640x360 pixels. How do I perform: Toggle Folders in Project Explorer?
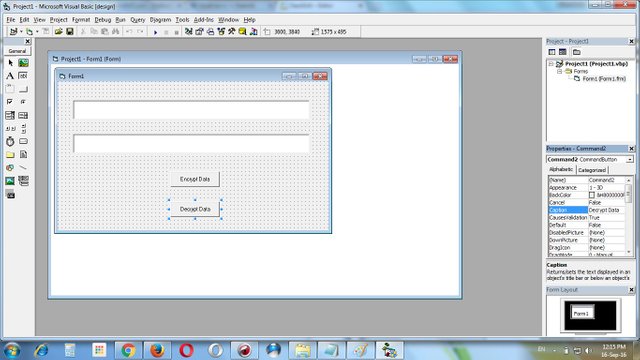576,52
